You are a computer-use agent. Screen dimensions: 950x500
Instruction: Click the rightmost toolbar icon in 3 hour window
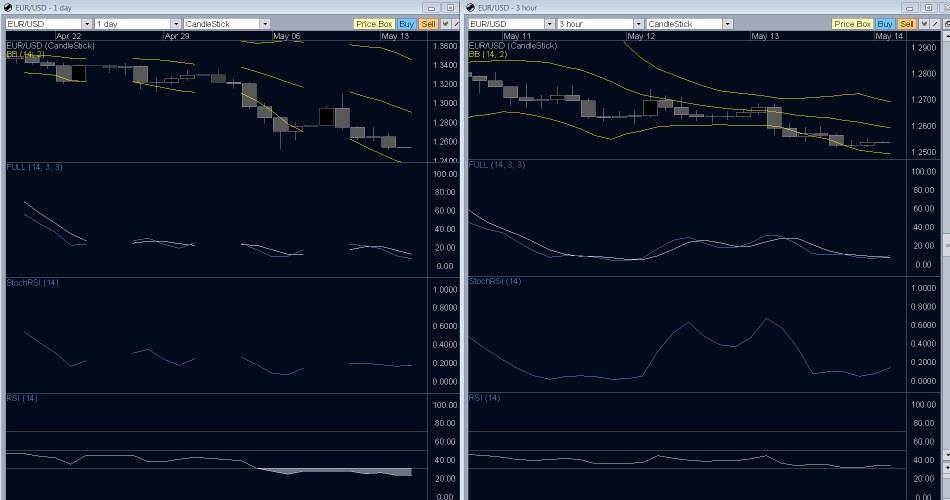point(946,24)
